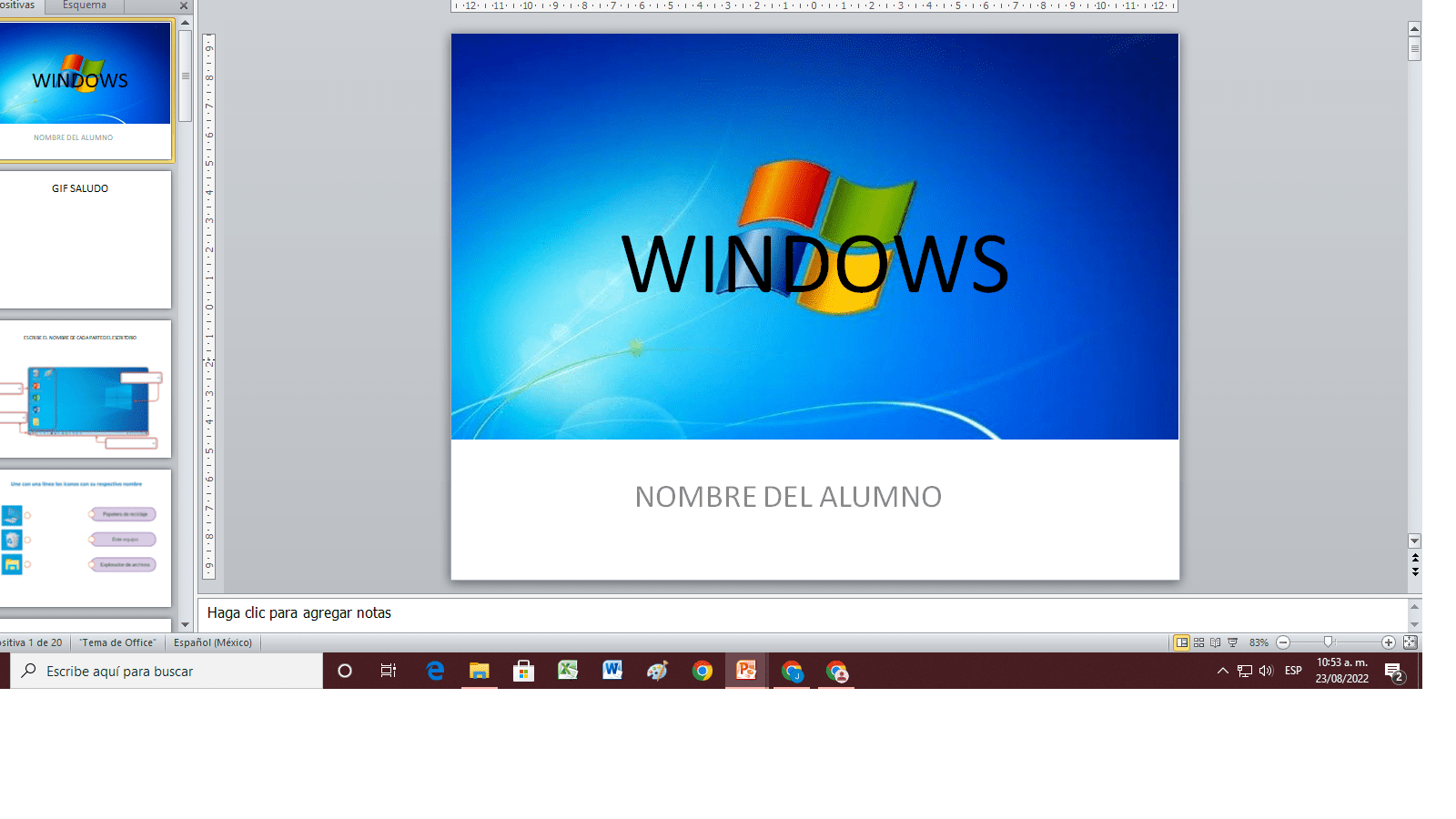Viewport: 1456px width, 819px height.
Task: Close the slide thumbnail pane
Action: click(183, 5)
